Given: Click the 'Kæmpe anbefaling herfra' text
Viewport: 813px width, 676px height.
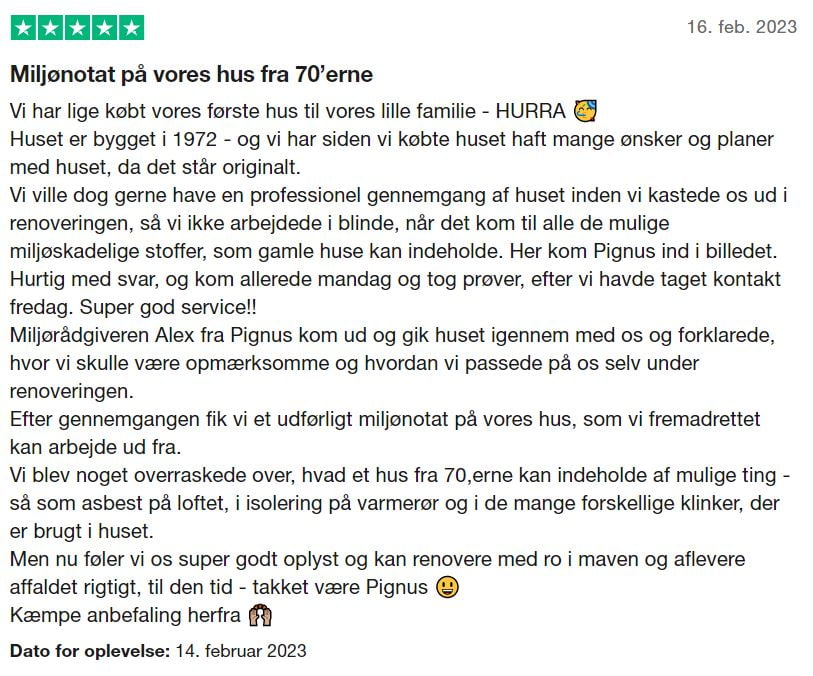Looking at the screenshot, I should 125,615.
